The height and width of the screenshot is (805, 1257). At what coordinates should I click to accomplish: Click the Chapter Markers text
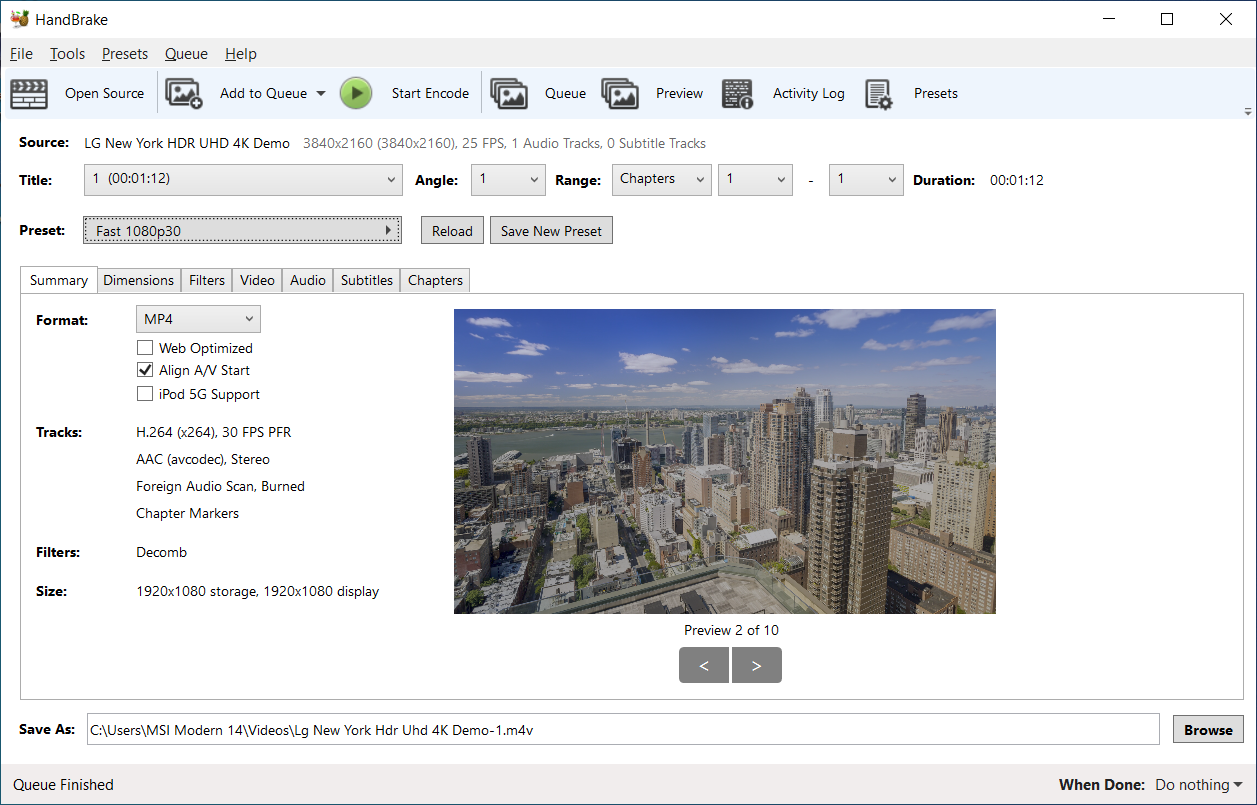point(188,513)
